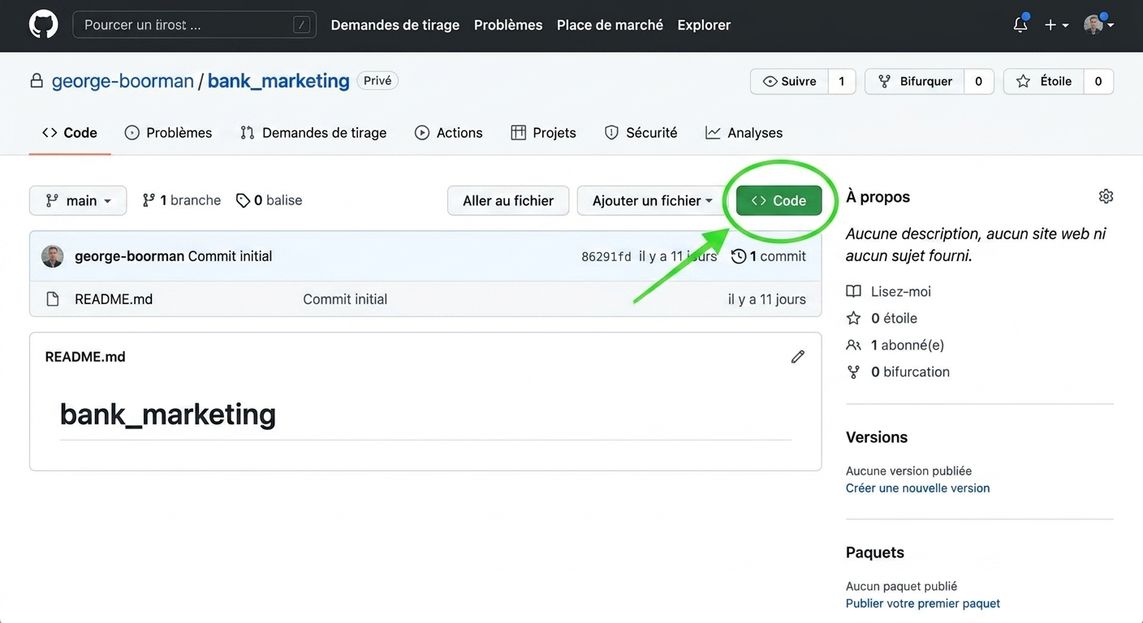Click the bank_marketing README heading

click(x=168, y=414)
